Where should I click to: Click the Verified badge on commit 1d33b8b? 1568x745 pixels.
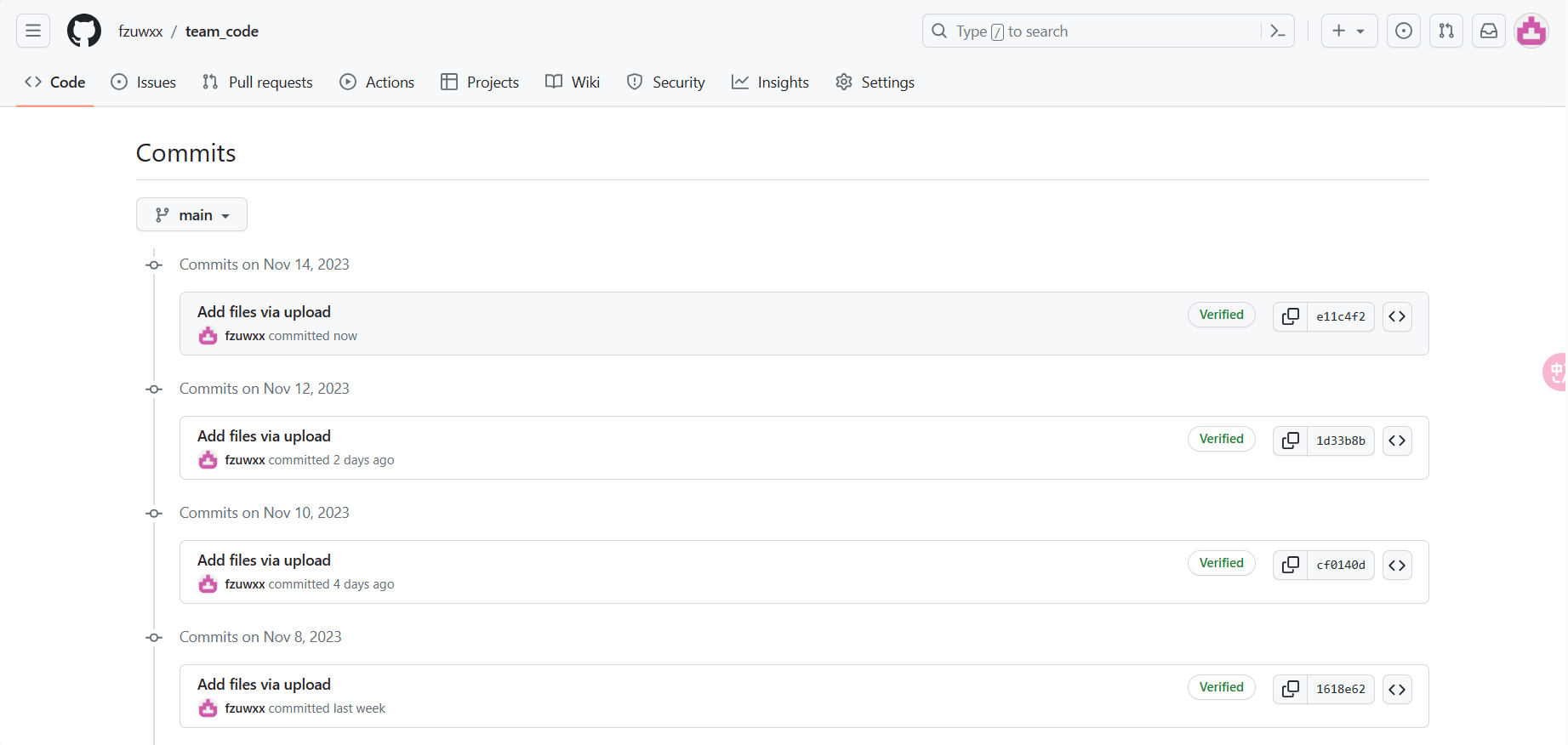(x=1221, y=439)
